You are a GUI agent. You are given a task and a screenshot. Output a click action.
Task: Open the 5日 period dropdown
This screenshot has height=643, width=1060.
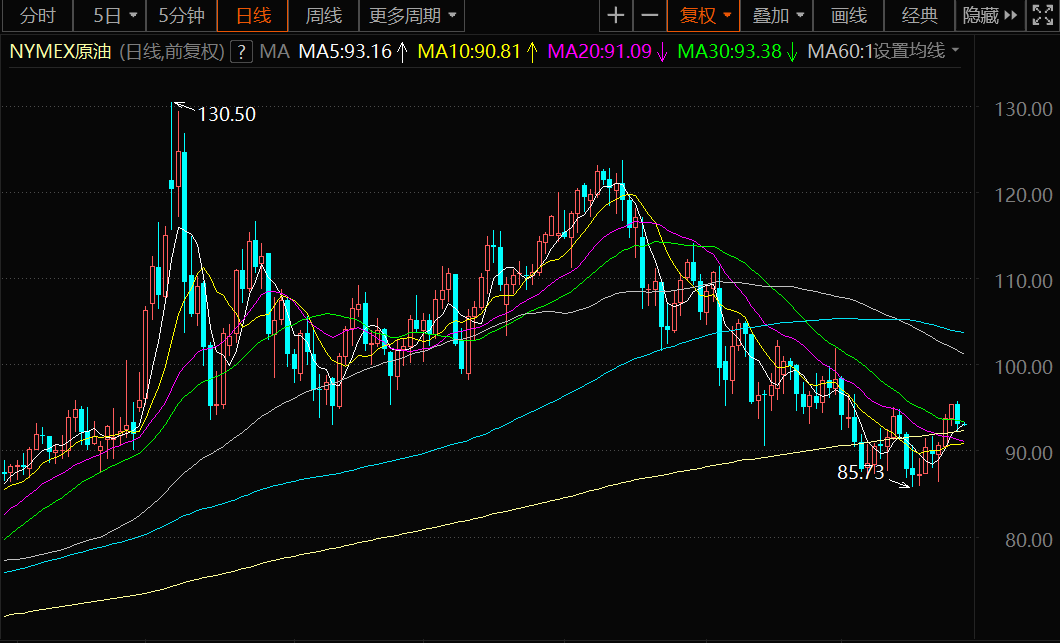pyautogui.click(x=115, y=15)
